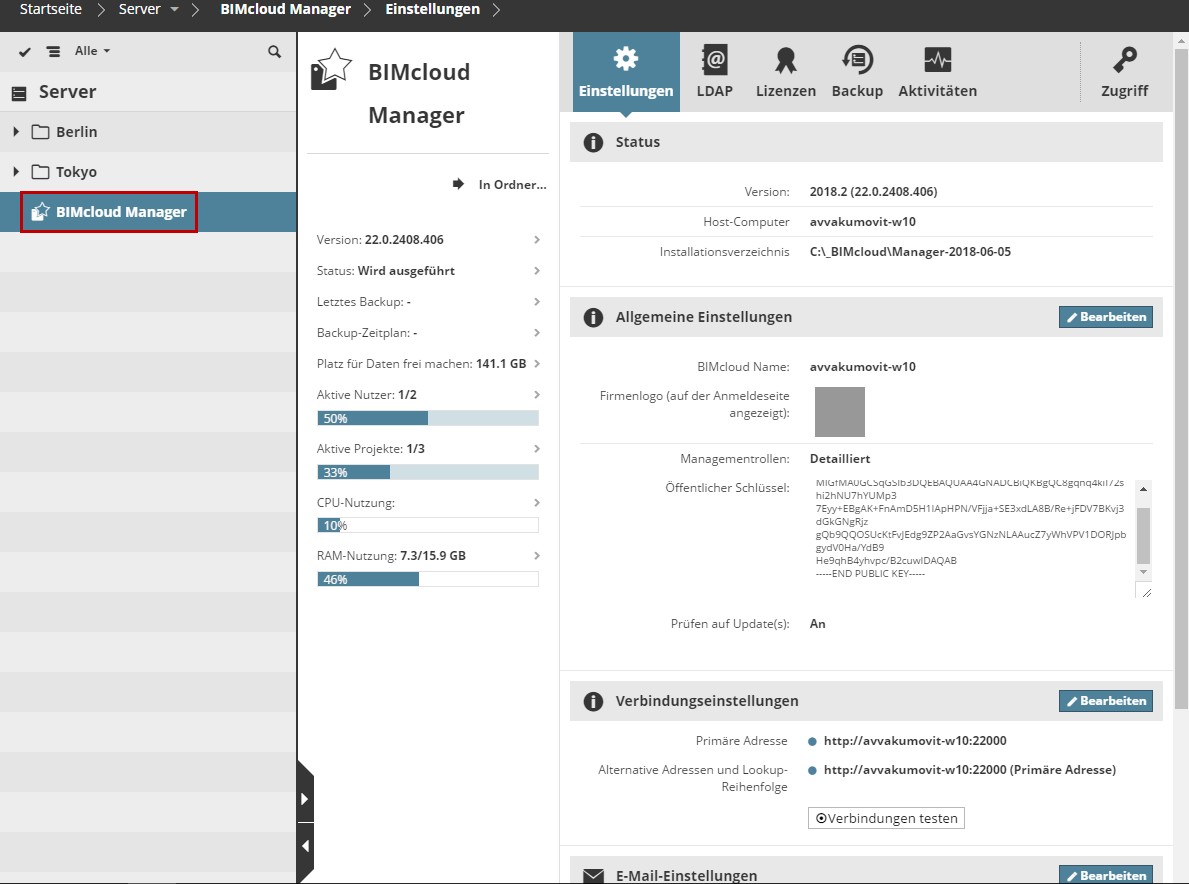
Task: Open the Zugriff key icon
Action: pyautogui.click(x=1125, y=59)
